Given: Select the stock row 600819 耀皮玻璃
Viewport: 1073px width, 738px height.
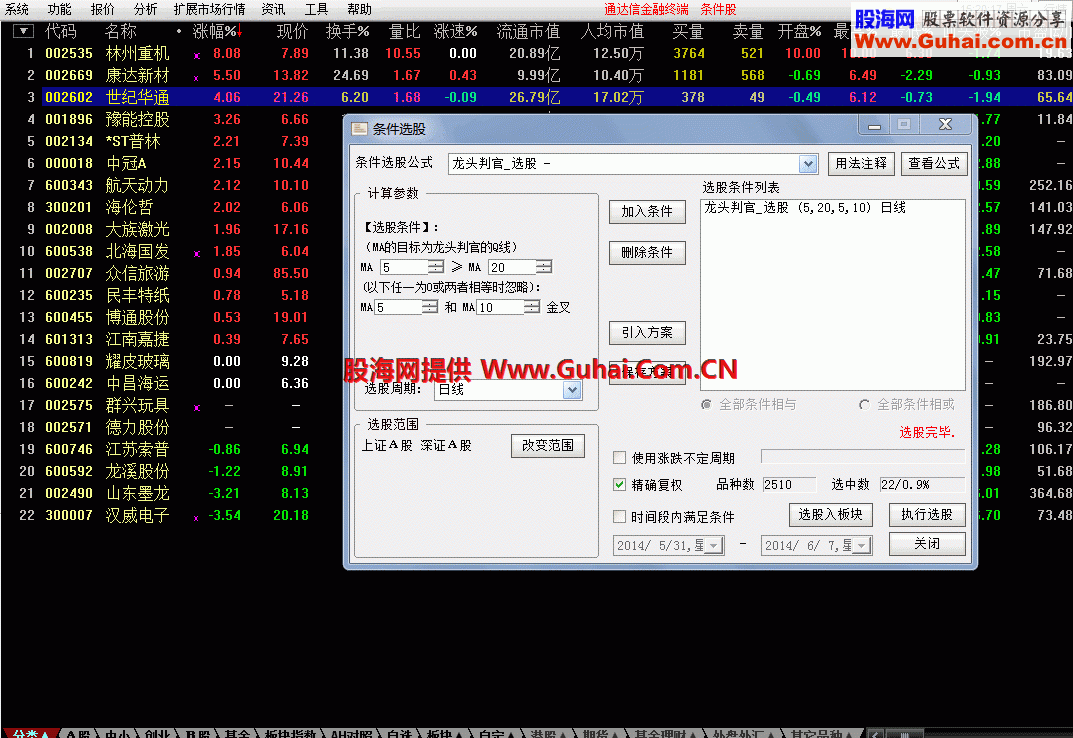Looking at the screenshot, I should (x=171, y=361).
